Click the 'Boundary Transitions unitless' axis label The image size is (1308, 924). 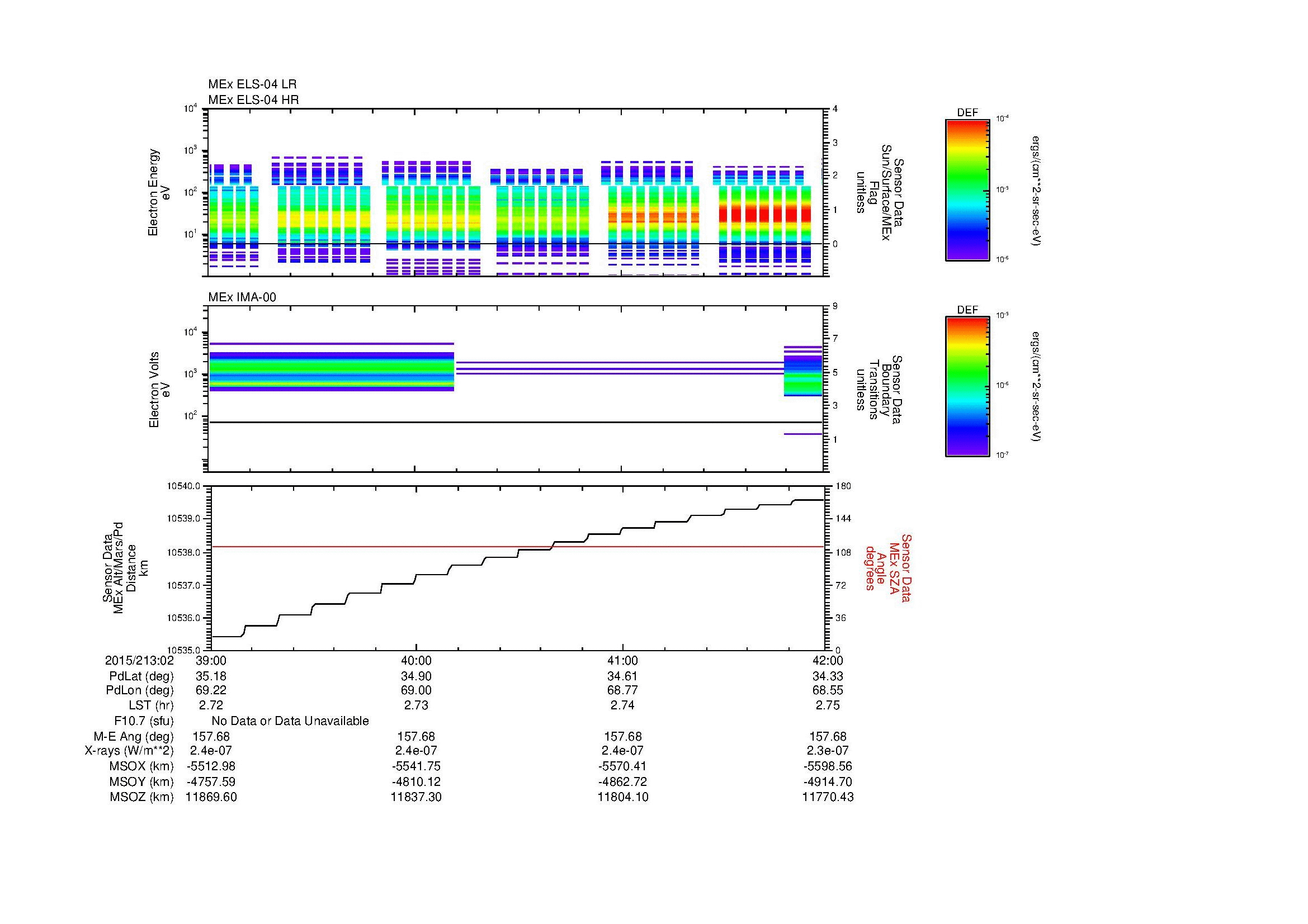(879, 390)
